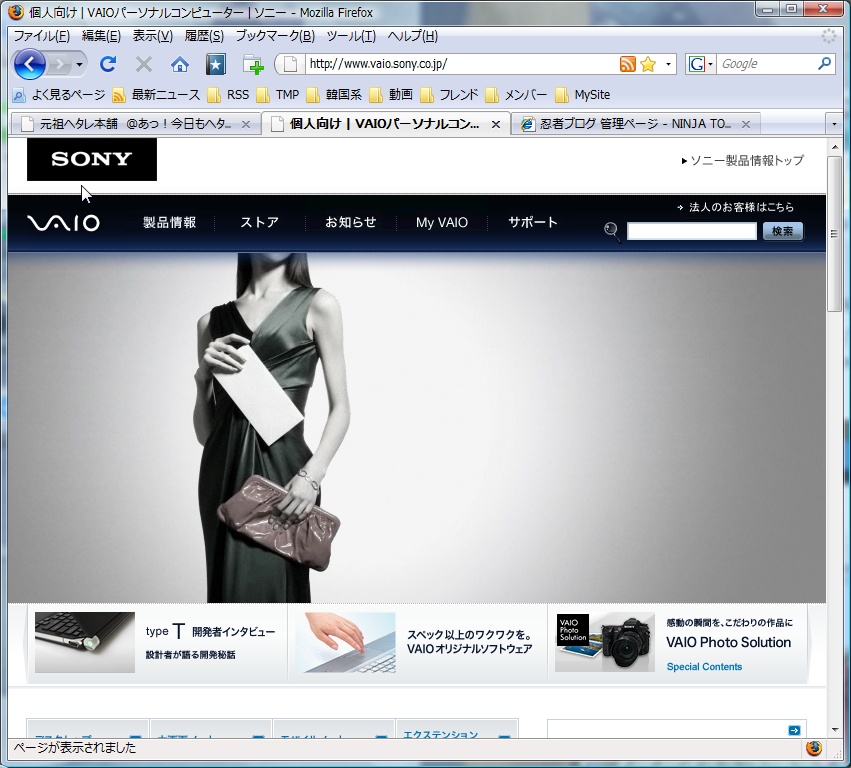851x768 pixels.
Task: Open the URL bar history dropdown
Action: (668, 64)
